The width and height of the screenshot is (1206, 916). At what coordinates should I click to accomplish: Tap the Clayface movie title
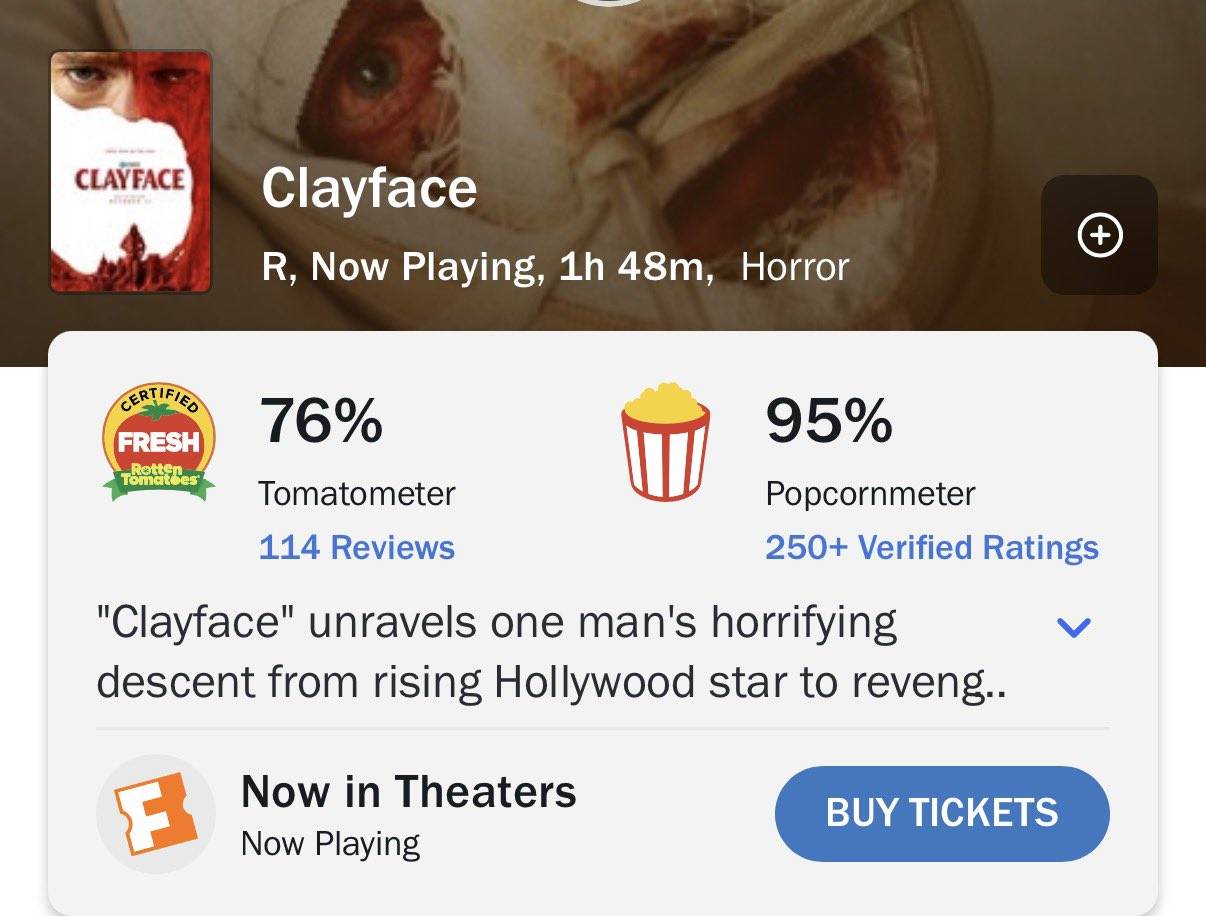coord(369,188)
